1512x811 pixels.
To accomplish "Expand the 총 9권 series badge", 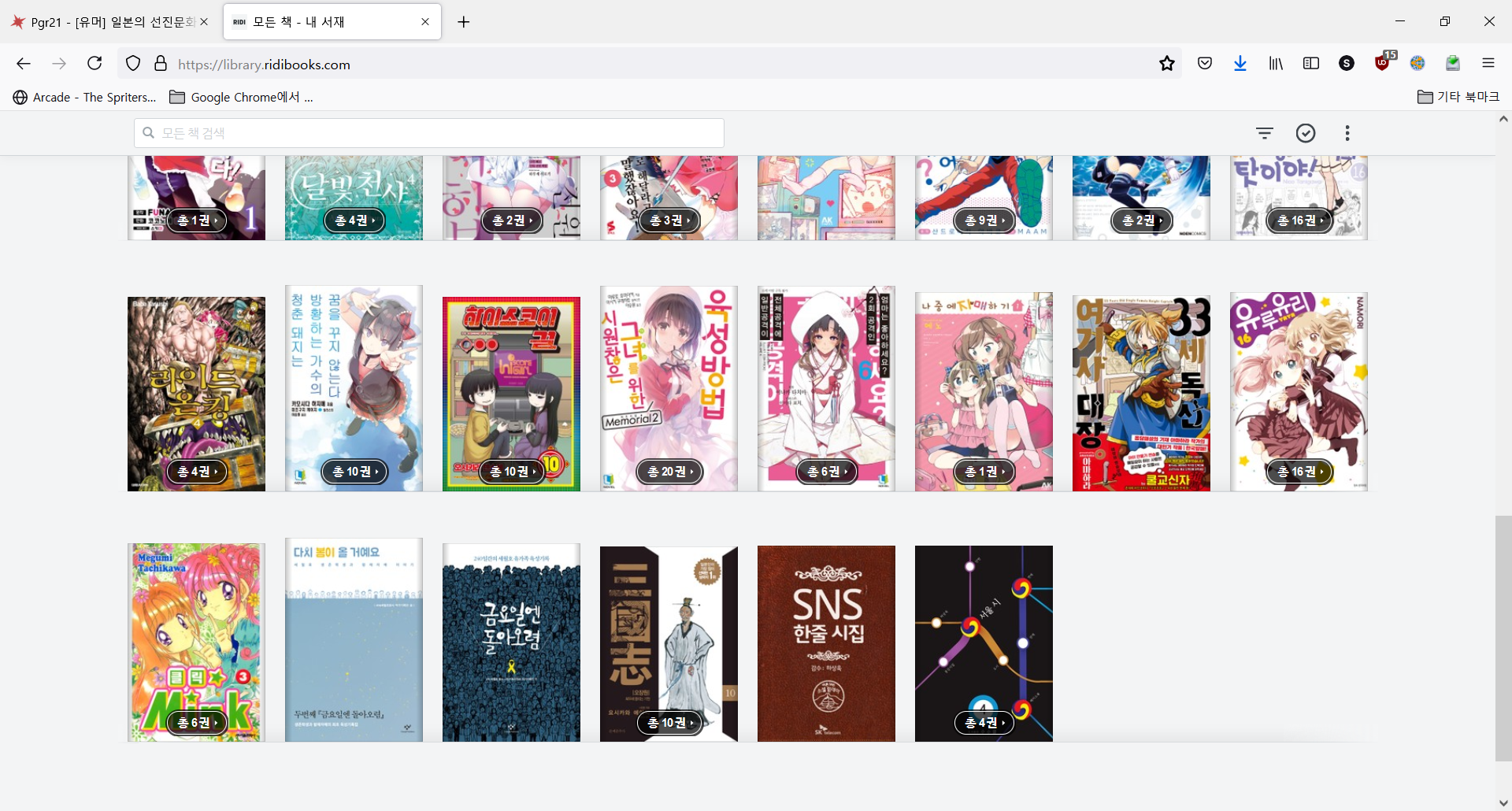I will click(x=984, y=220).
